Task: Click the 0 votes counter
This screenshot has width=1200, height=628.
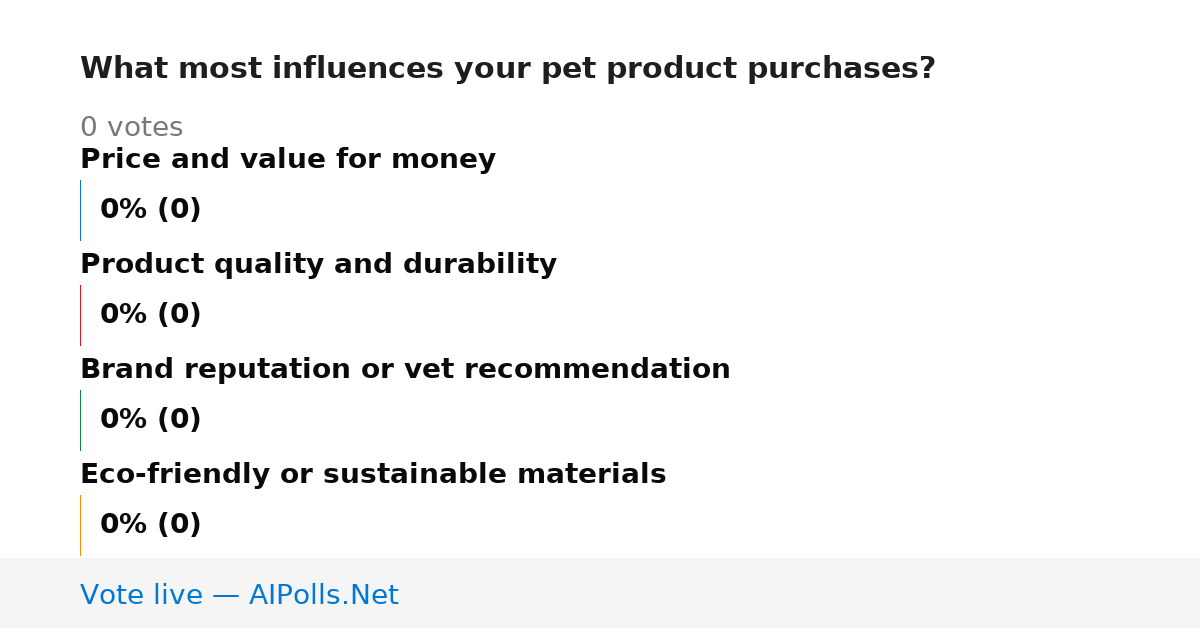Action: [x=131, y=128]
